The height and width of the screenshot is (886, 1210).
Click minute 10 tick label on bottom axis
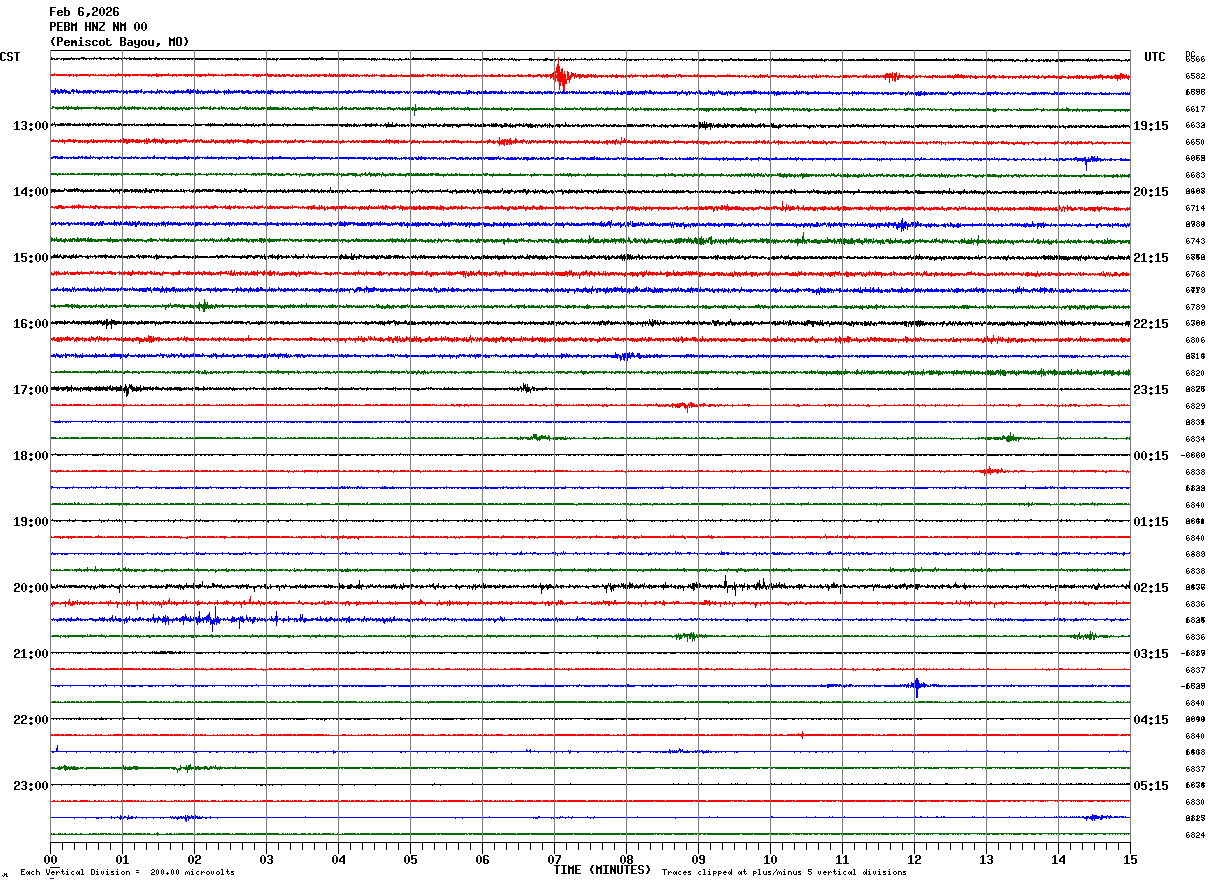(x=770, y=859)
